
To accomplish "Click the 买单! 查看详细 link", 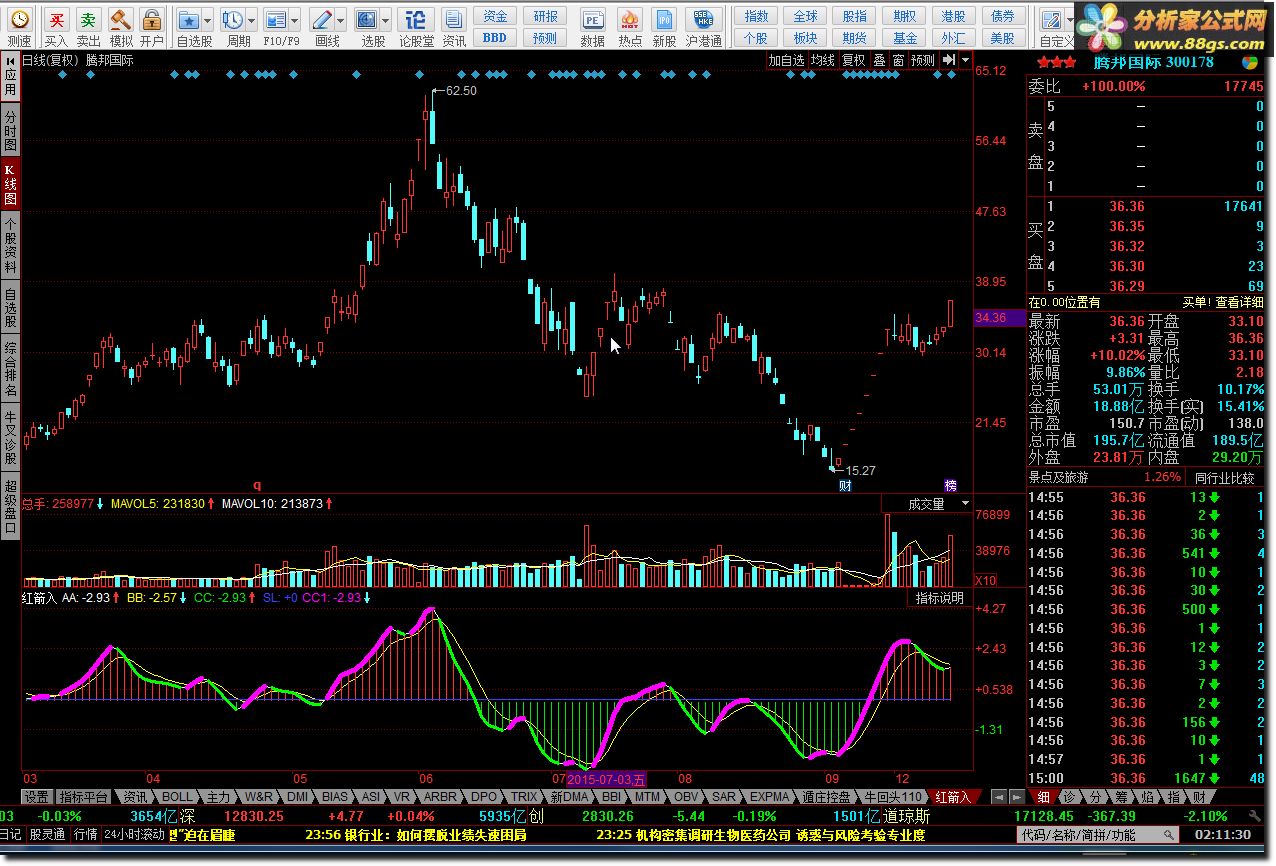I will tap(1223, 302).
